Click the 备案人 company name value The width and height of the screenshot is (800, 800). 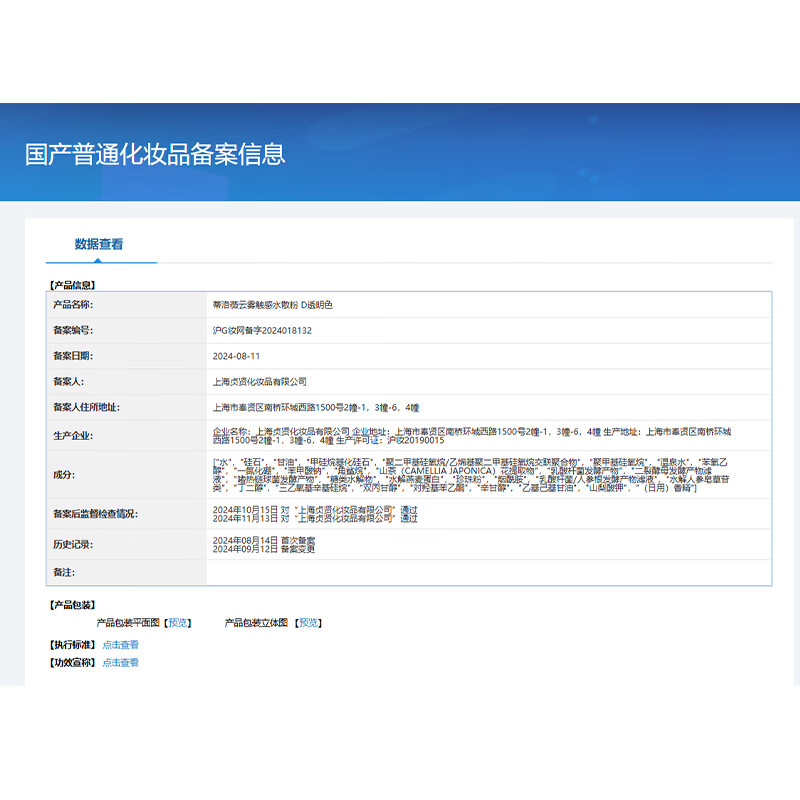point(260,381)
